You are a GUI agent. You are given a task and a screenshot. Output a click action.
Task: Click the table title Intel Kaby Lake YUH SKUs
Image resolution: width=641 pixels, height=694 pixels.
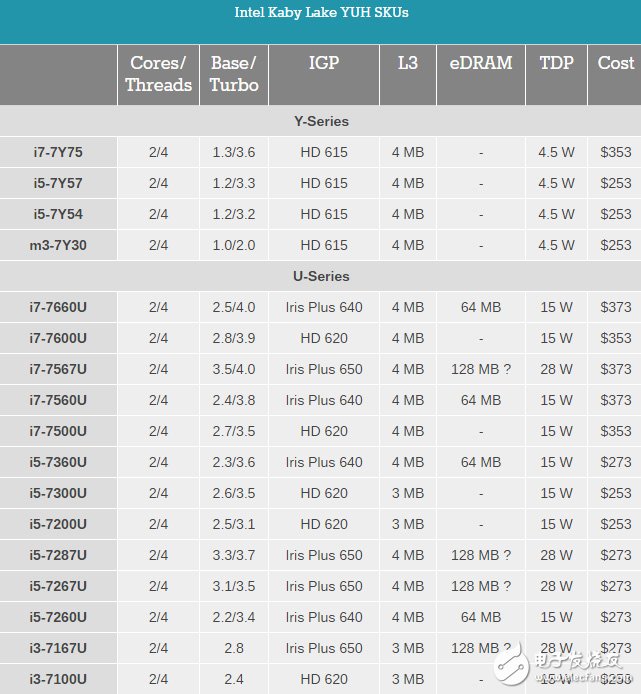pyautogui.click(x=321, y=13)
